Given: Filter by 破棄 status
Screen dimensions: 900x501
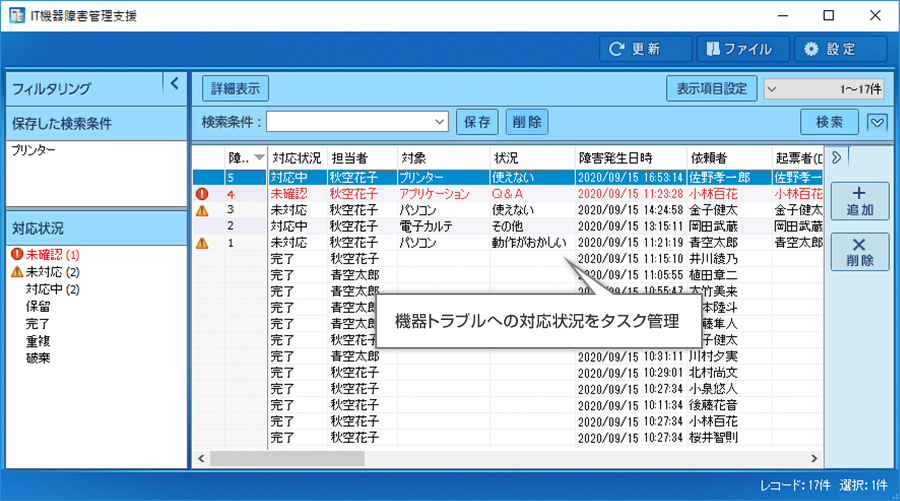Looking at the screenshot, I should (x=38, y=358).
